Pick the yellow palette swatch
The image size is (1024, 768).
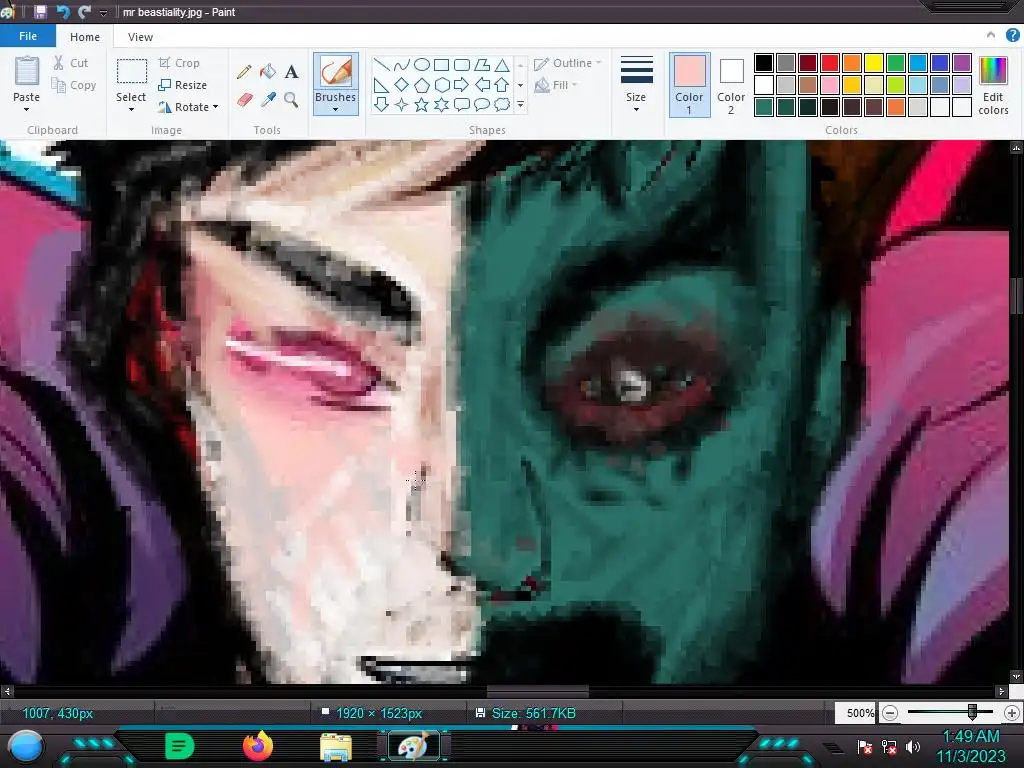(x=874, y=63)
